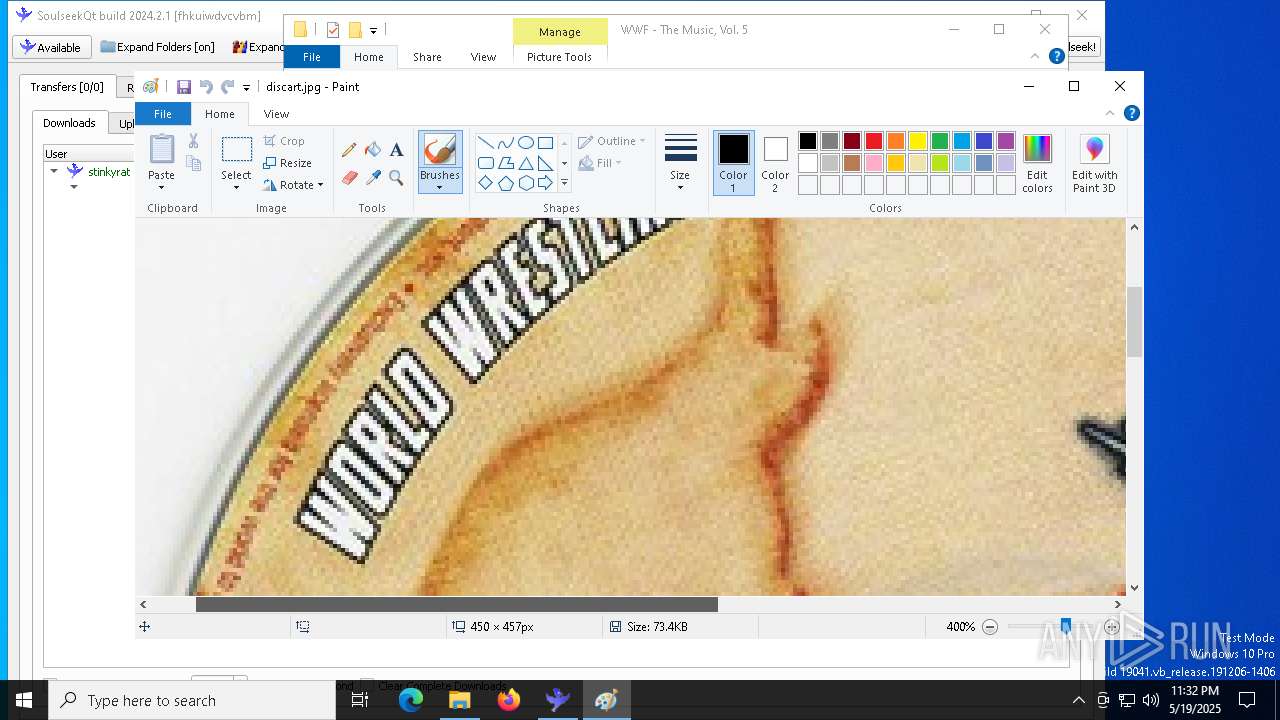Click the zoom out minus button
The width and height of the screenshot is (1280, 720).
pos(990,627)
